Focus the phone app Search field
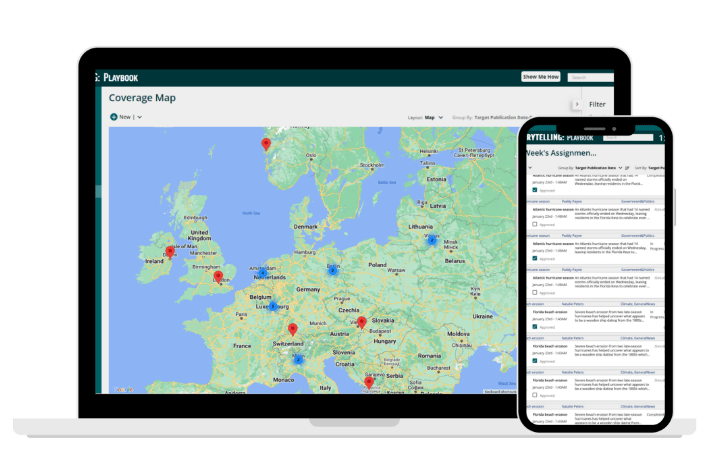 click(x=628, y=138)
